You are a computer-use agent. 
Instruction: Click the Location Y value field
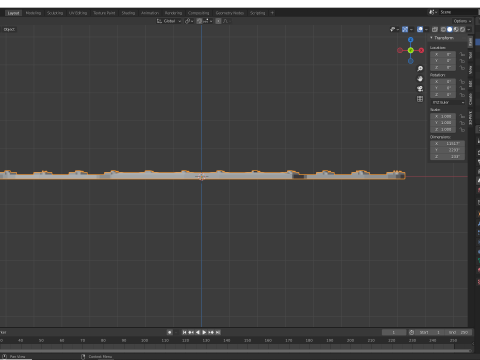click(443, 61)
